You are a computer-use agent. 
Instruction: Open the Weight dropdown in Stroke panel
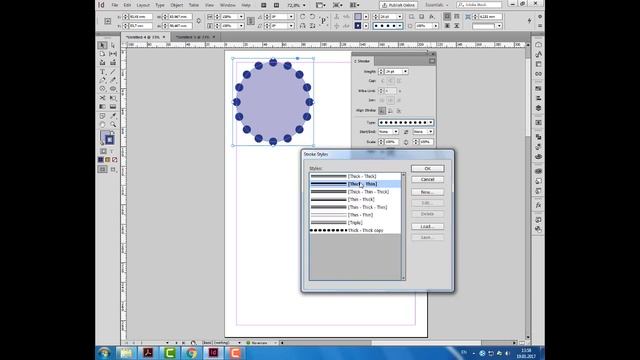point(405,71)
